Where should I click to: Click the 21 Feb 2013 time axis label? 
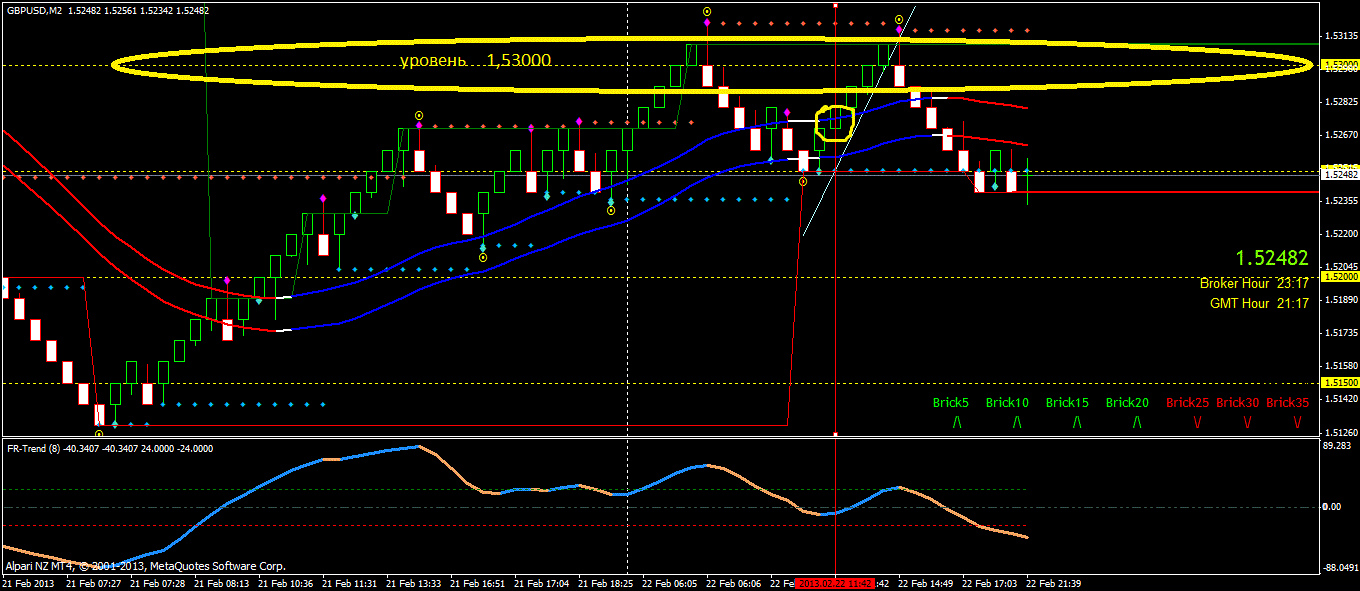[x=29, y=583]
